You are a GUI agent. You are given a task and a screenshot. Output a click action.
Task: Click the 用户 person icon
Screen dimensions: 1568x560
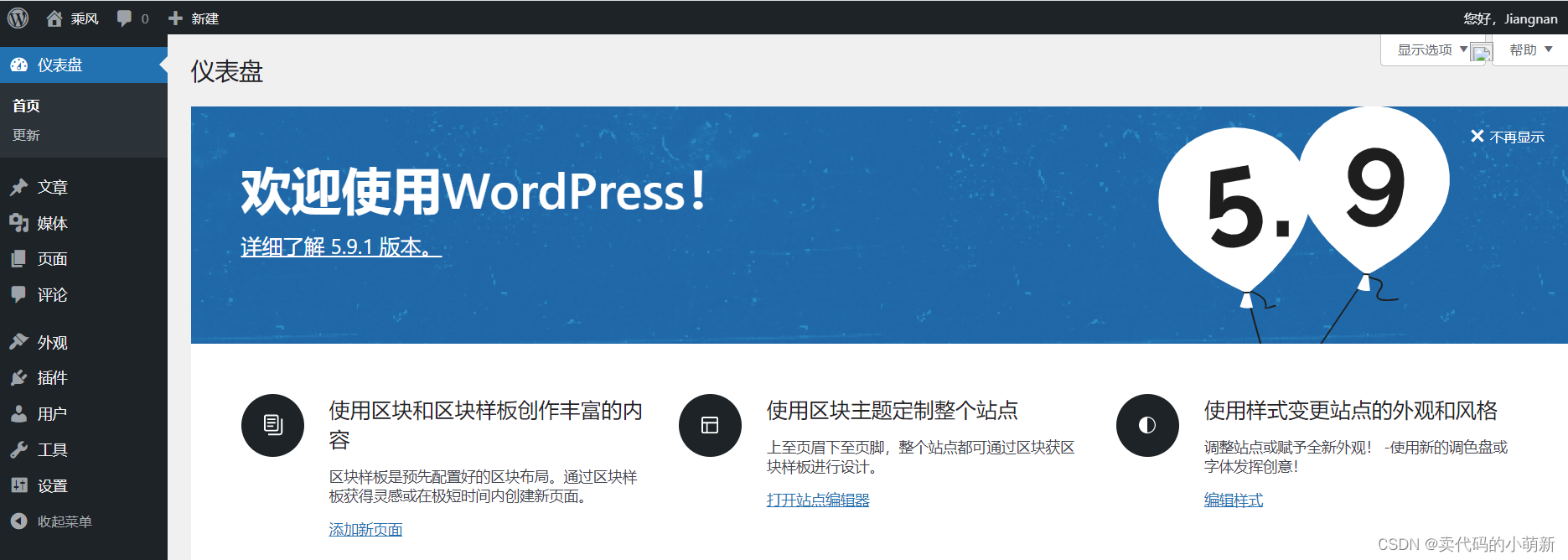point(19,414)
